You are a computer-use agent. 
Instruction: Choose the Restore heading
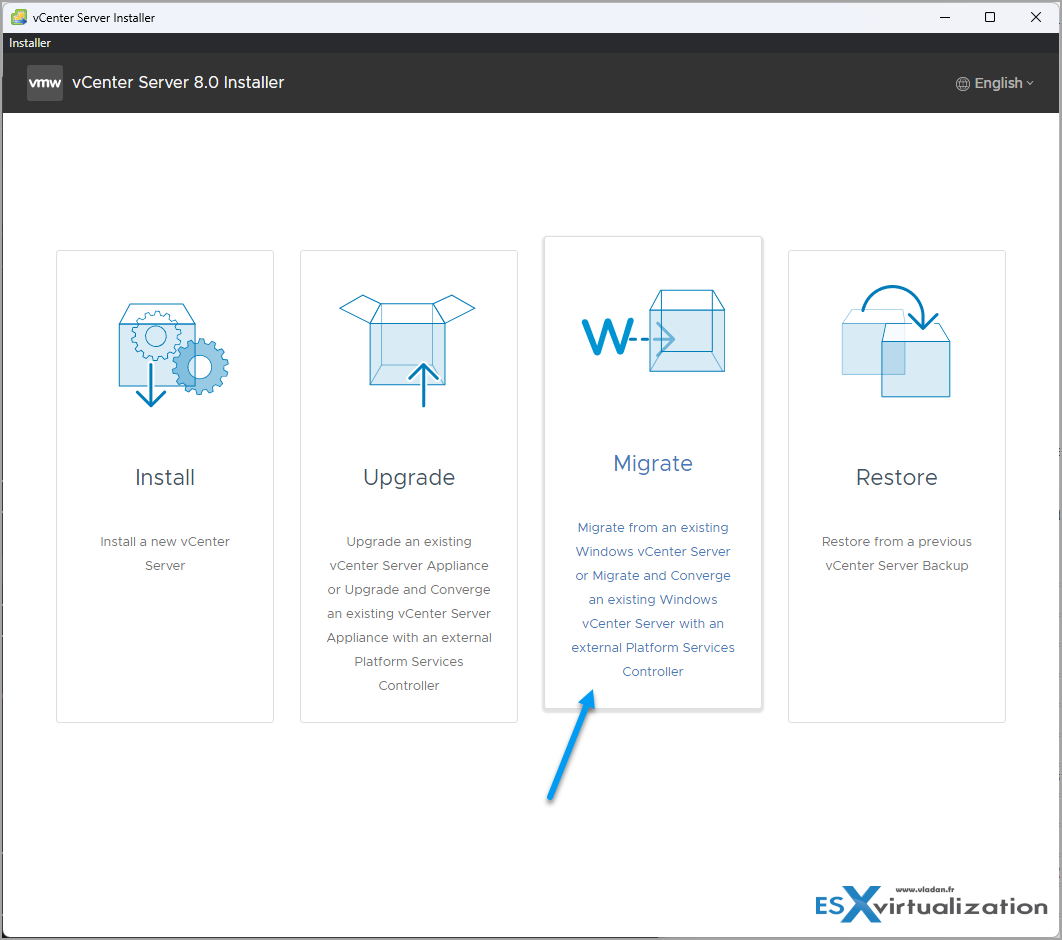pyautogui.click(x=897, y=477)
